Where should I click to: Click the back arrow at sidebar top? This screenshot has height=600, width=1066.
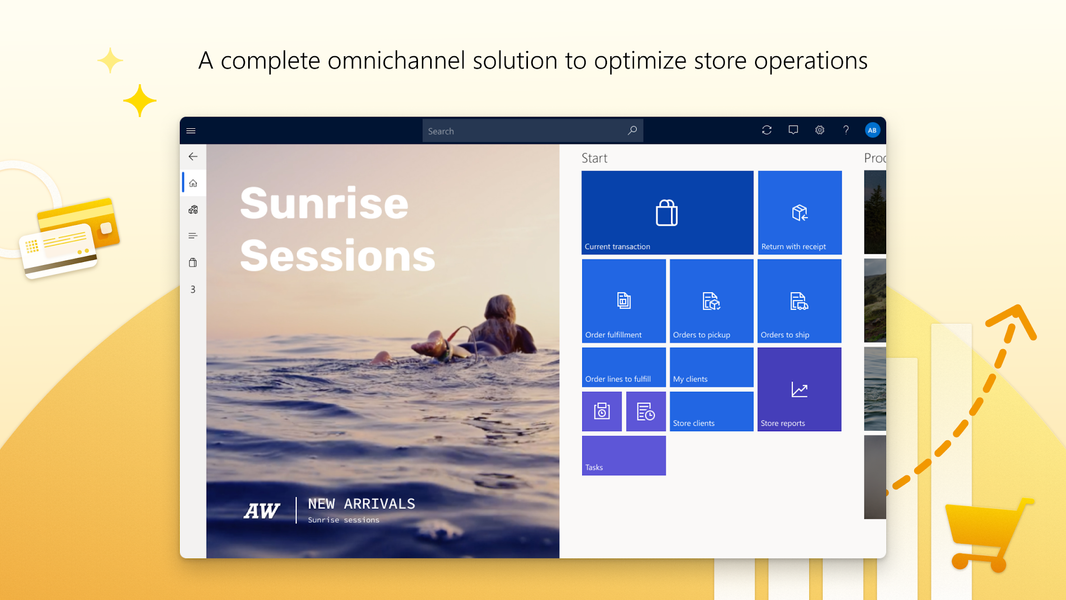click(193, 157)
